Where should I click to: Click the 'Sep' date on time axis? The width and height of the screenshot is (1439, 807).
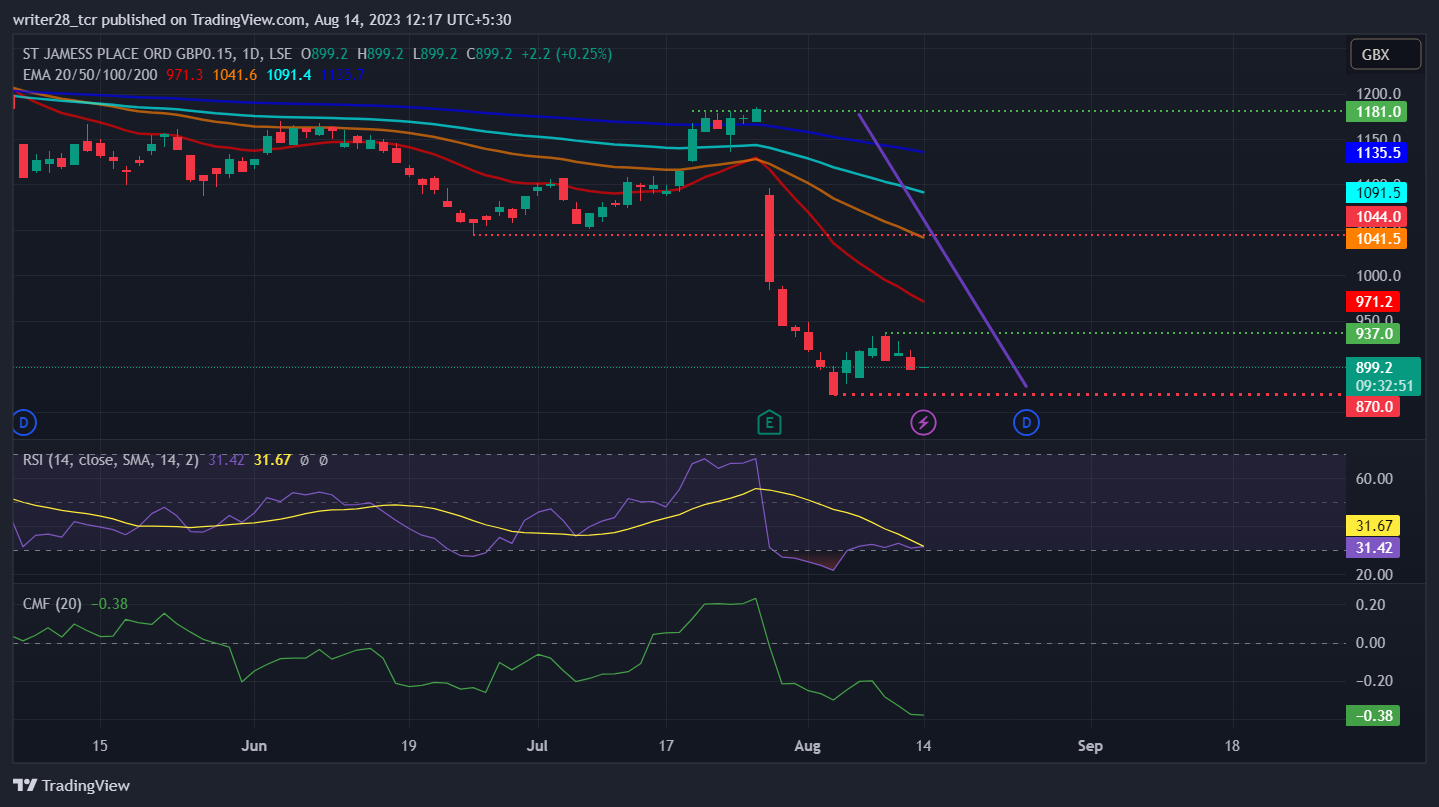(1091, 746)
